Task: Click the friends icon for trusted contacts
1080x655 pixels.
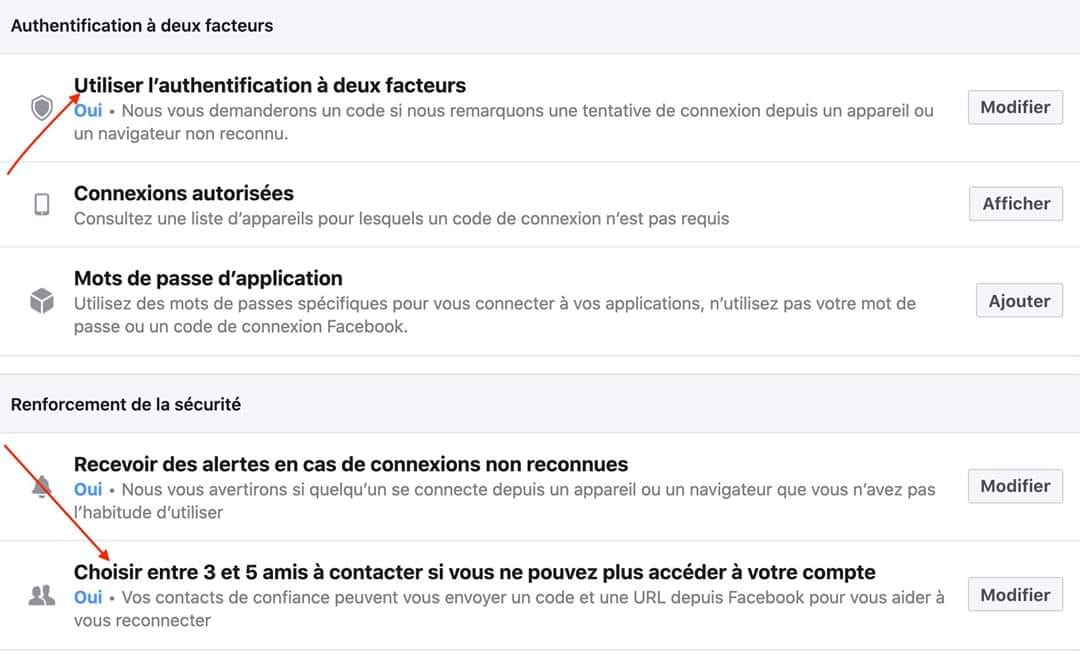Action: pyautogui.click(x=42, y=595)
